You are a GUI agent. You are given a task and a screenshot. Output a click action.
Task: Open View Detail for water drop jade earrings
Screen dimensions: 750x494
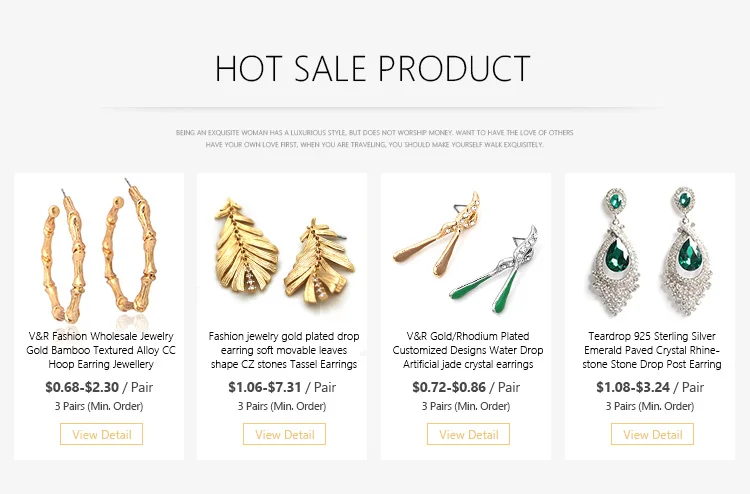click(x=468, y=434)
